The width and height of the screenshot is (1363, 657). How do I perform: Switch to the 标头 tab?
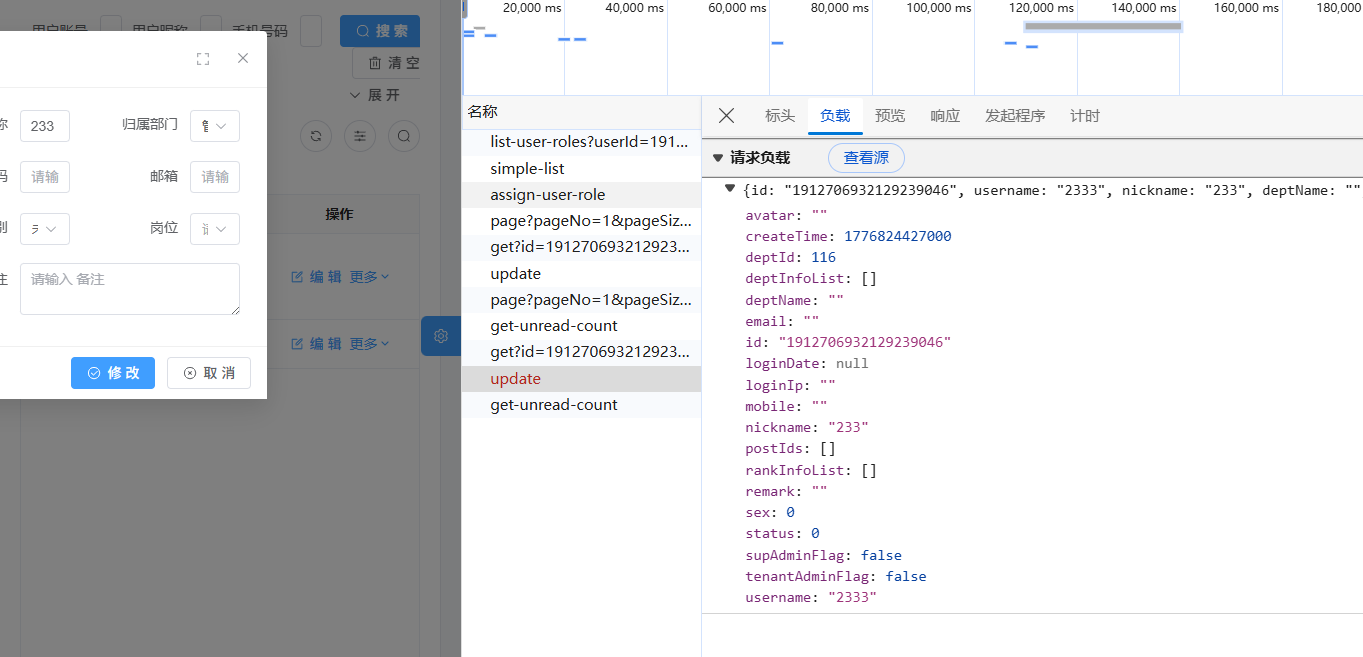[x=780, y=116]
